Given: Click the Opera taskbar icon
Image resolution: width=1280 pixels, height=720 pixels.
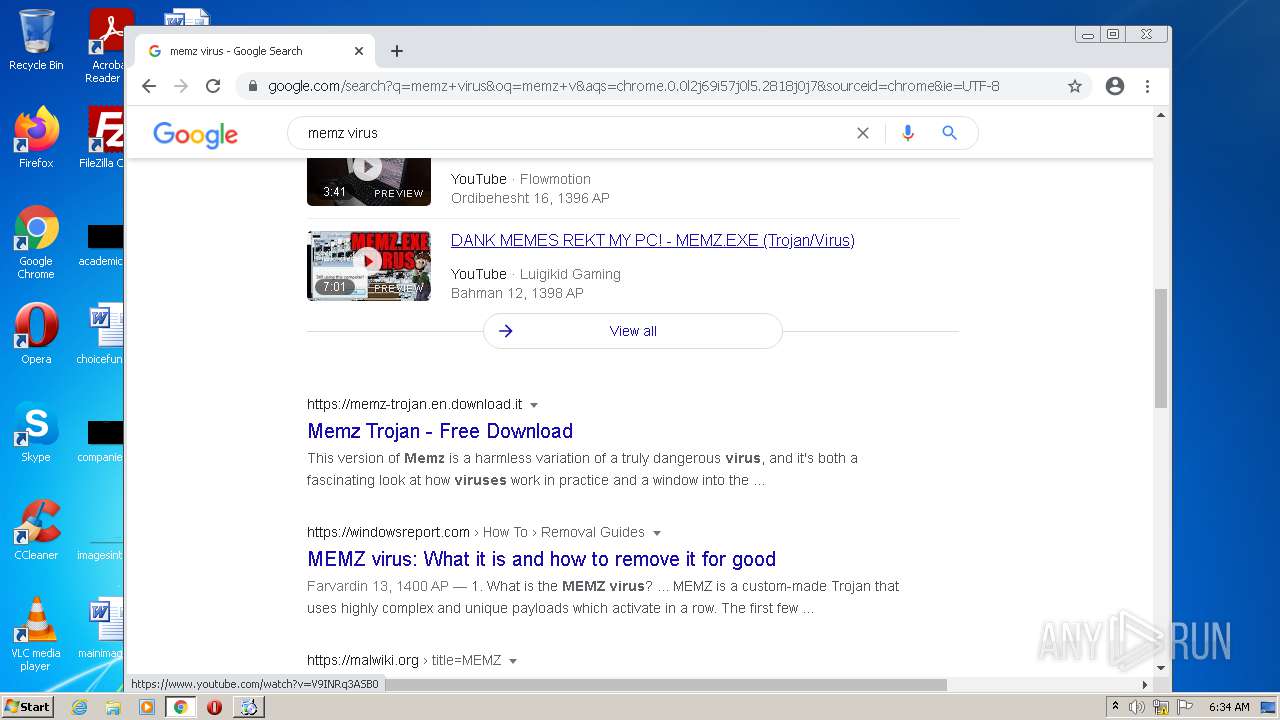Looking at the screenshot, I should (214, 707).
